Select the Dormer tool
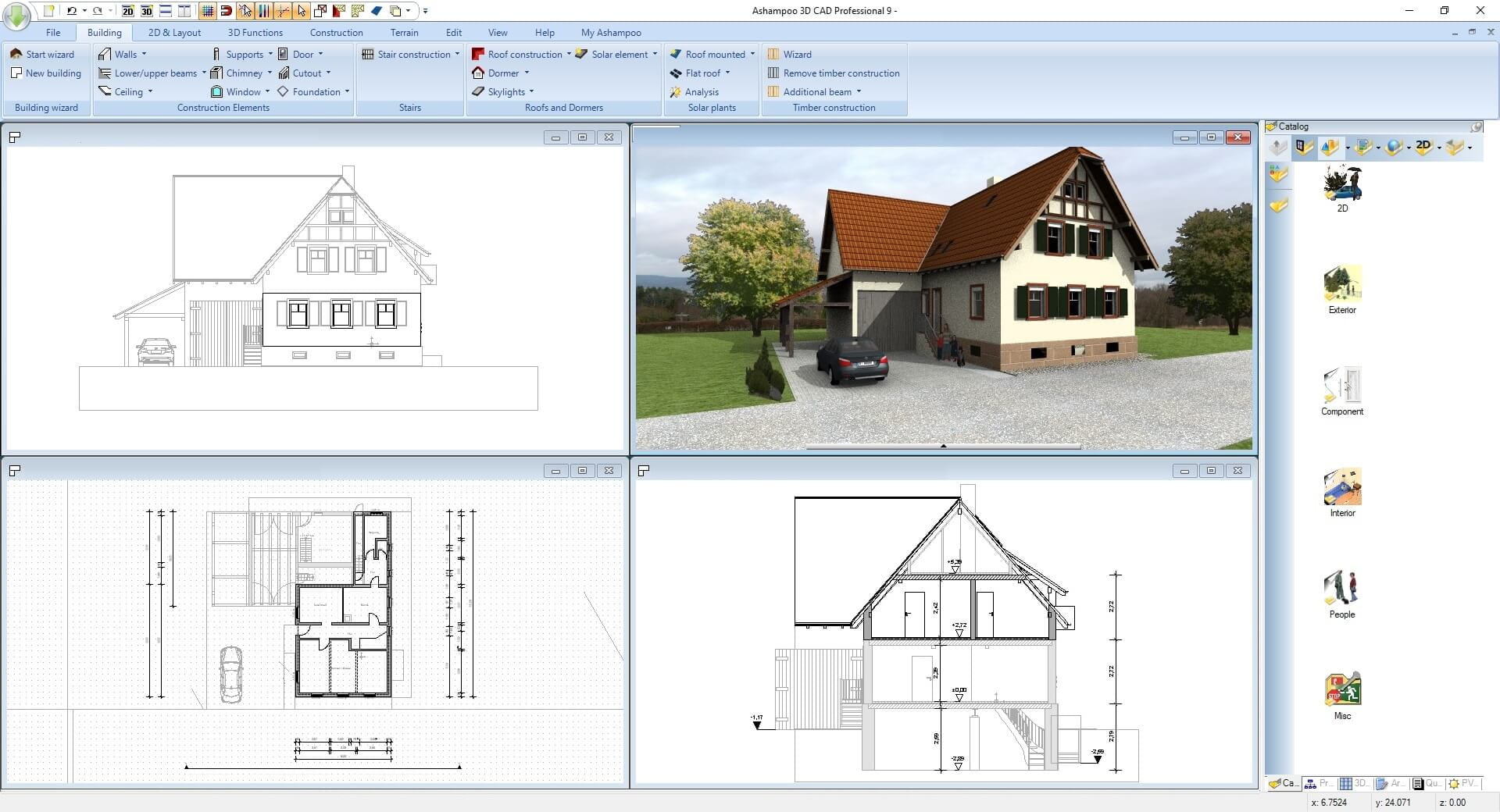The image size is (1500, 812). click(502, 73)
